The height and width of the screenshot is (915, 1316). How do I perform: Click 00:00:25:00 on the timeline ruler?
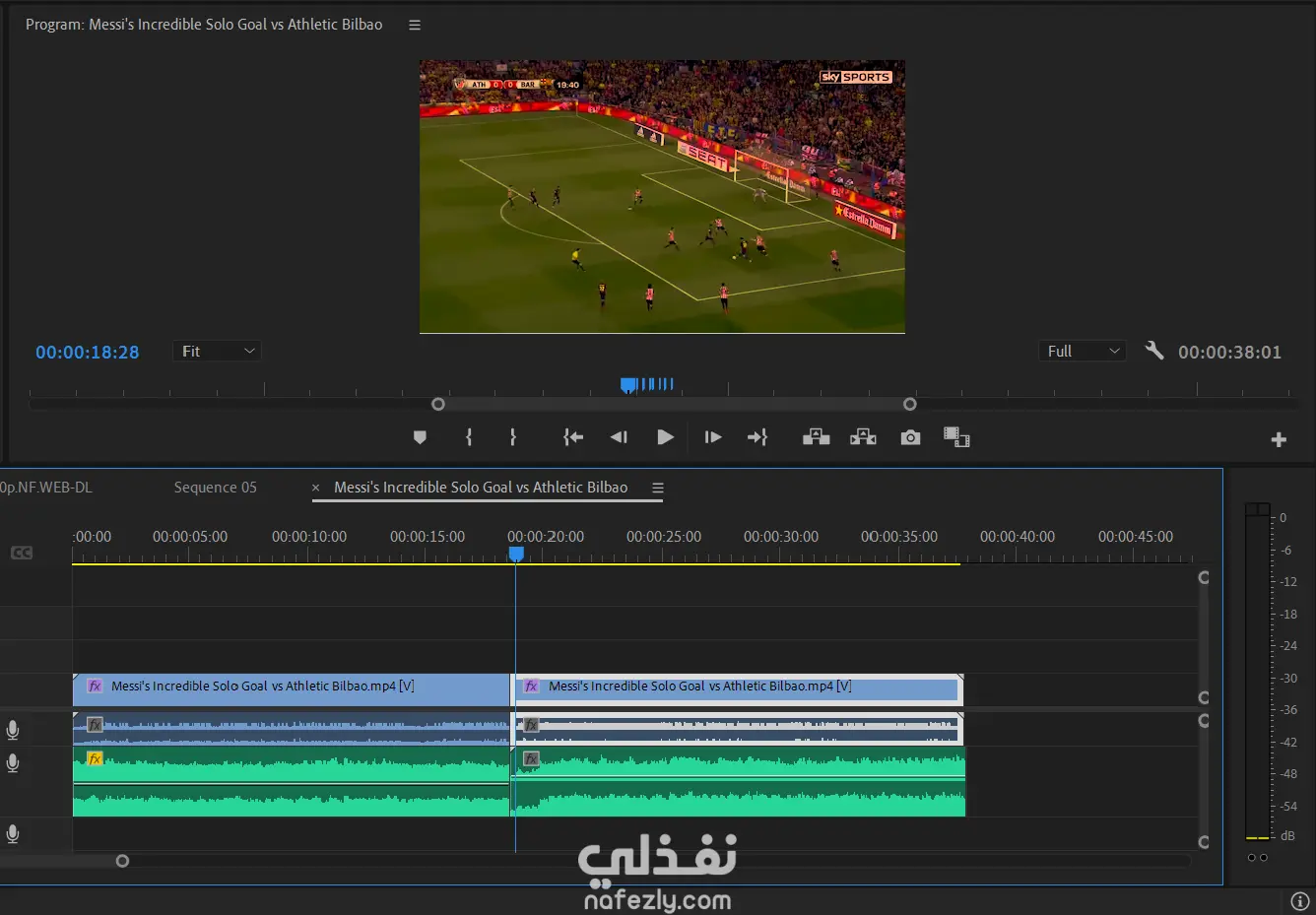(664, 537)
